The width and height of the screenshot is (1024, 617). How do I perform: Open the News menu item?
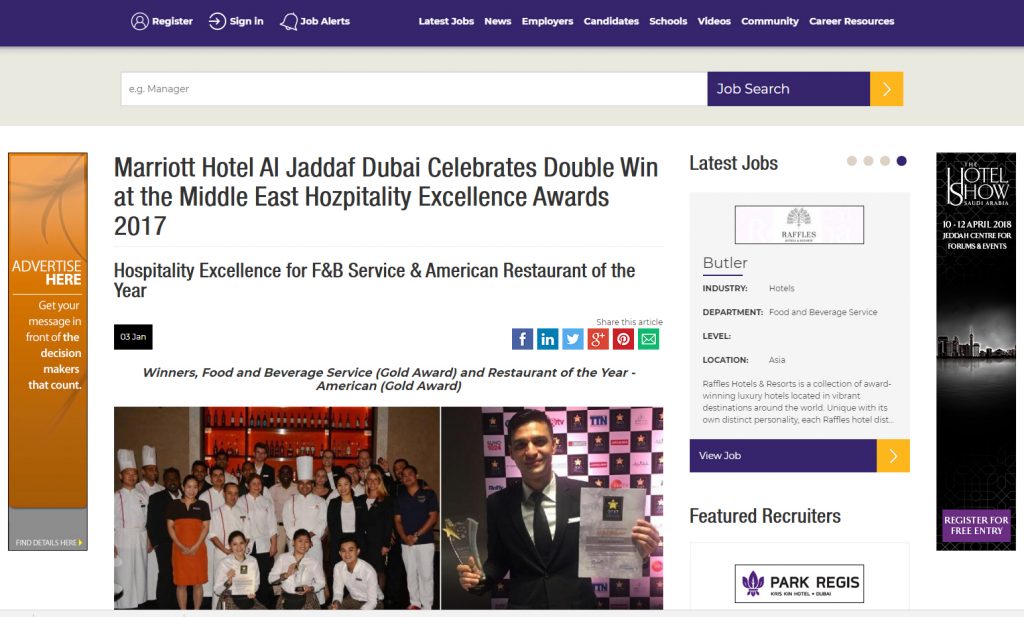click(498, 22)
